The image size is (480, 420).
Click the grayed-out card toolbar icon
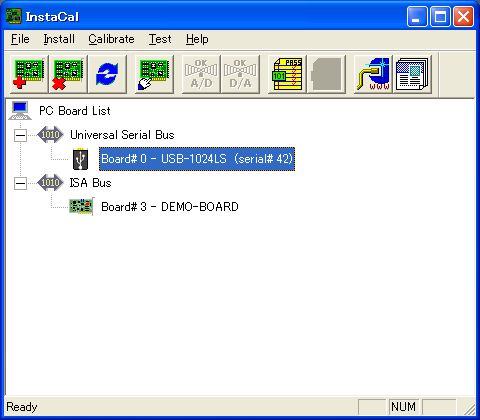[326, 74]
